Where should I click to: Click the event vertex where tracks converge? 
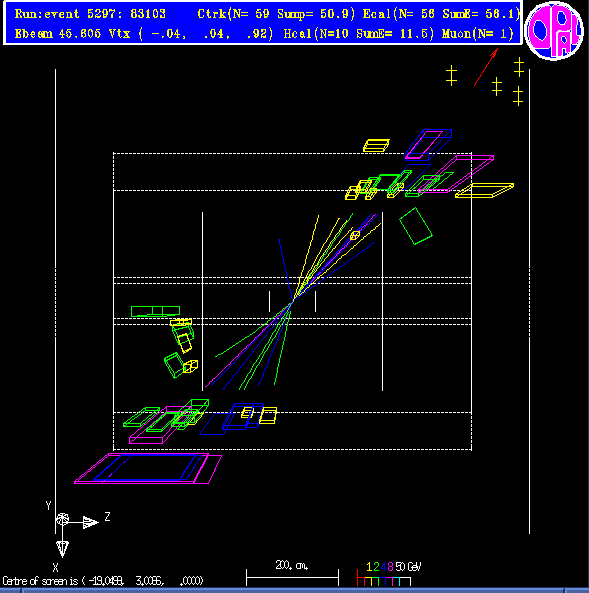click(x=292, y=302)
